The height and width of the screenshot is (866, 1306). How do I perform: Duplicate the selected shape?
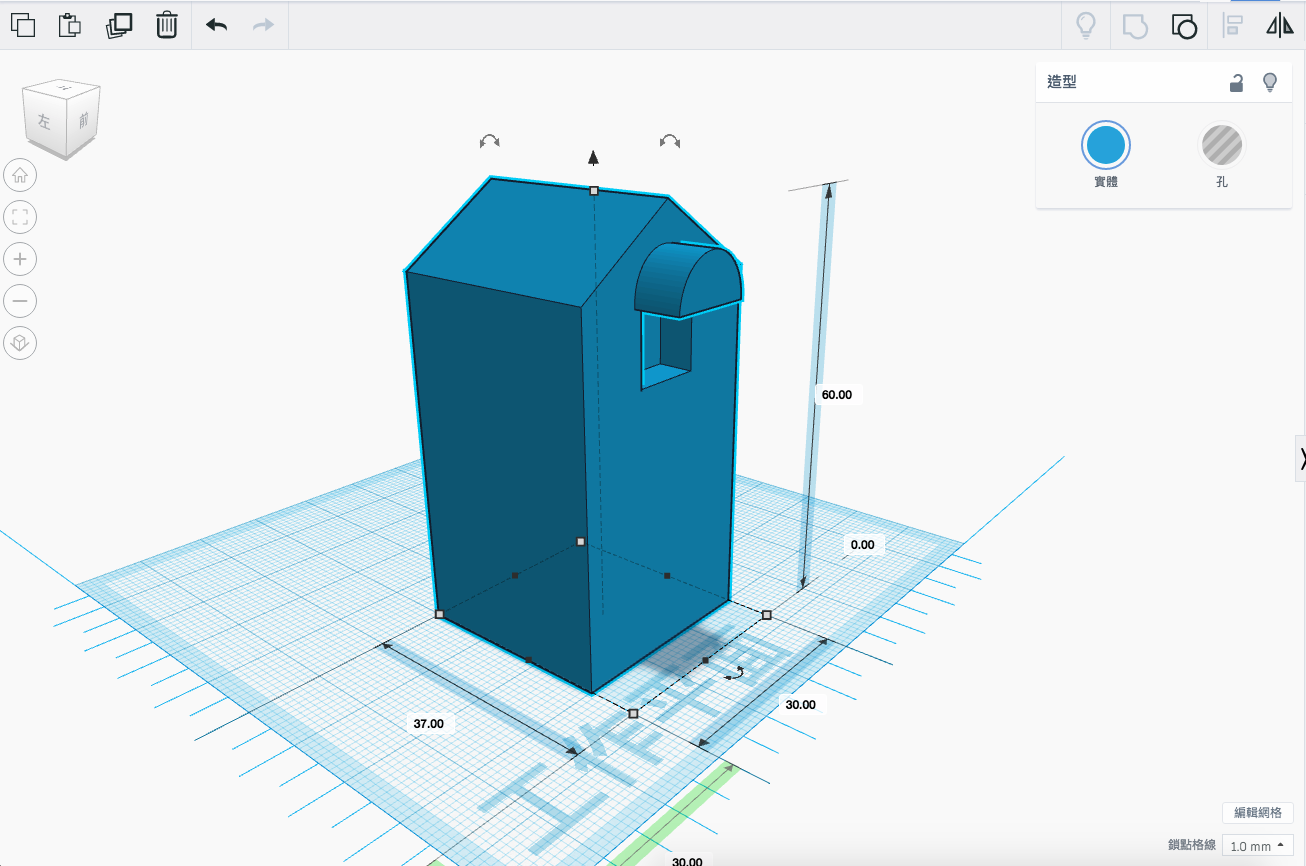119,25
